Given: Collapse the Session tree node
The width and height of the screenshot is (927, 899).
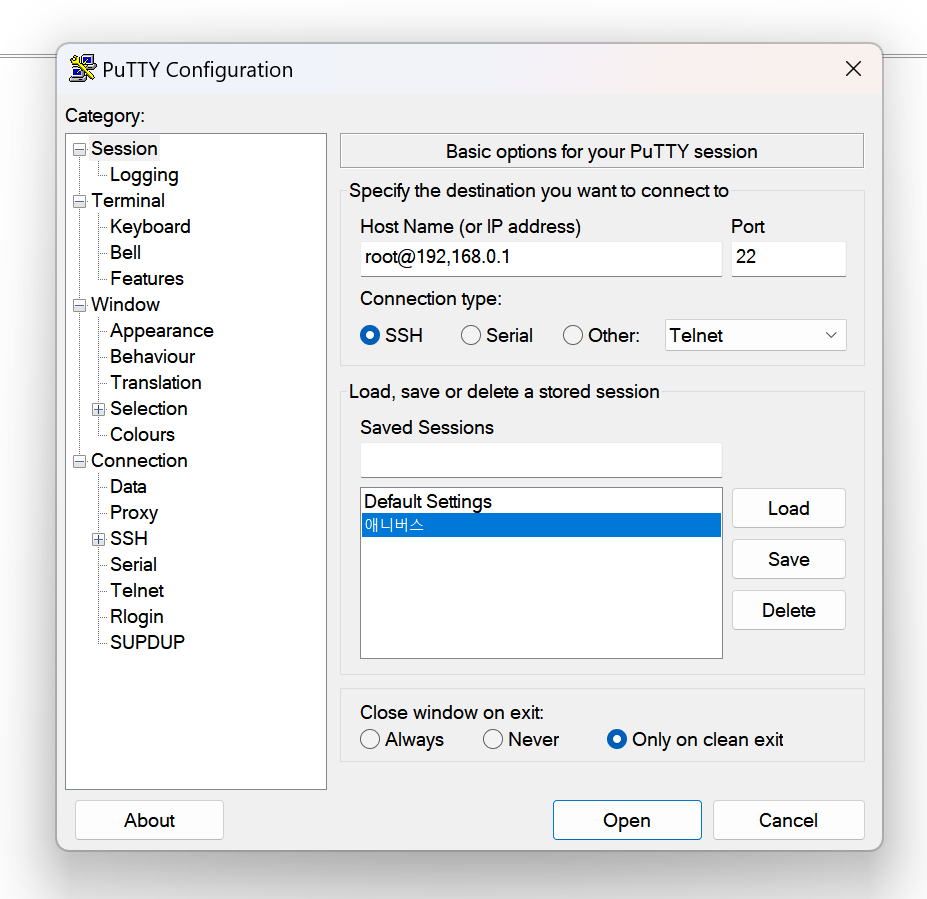Looking at the screenshot, I should 79,150.
